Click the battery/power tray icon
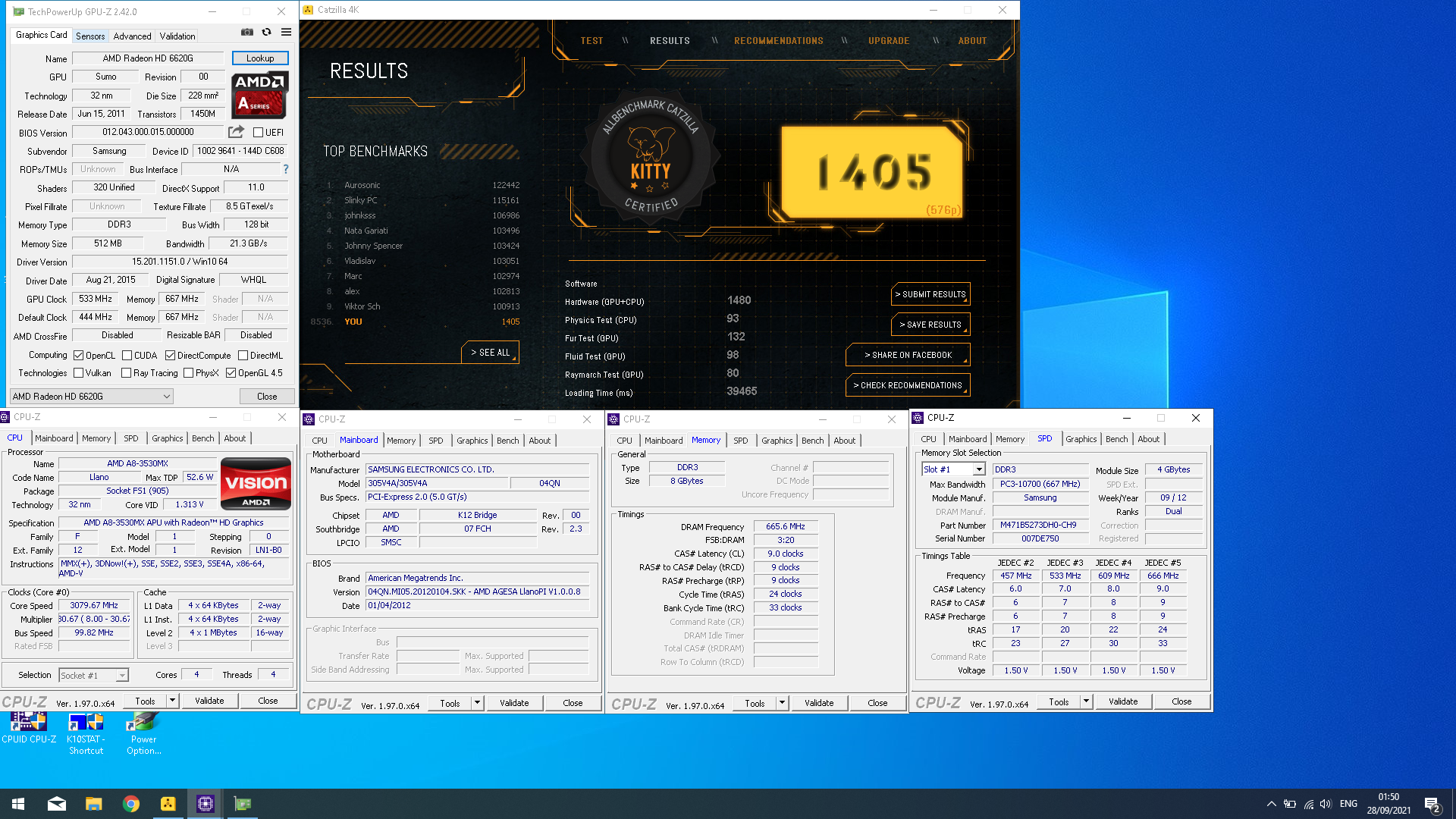This screenshot has height=819, width=1456. click(1289, 804)
